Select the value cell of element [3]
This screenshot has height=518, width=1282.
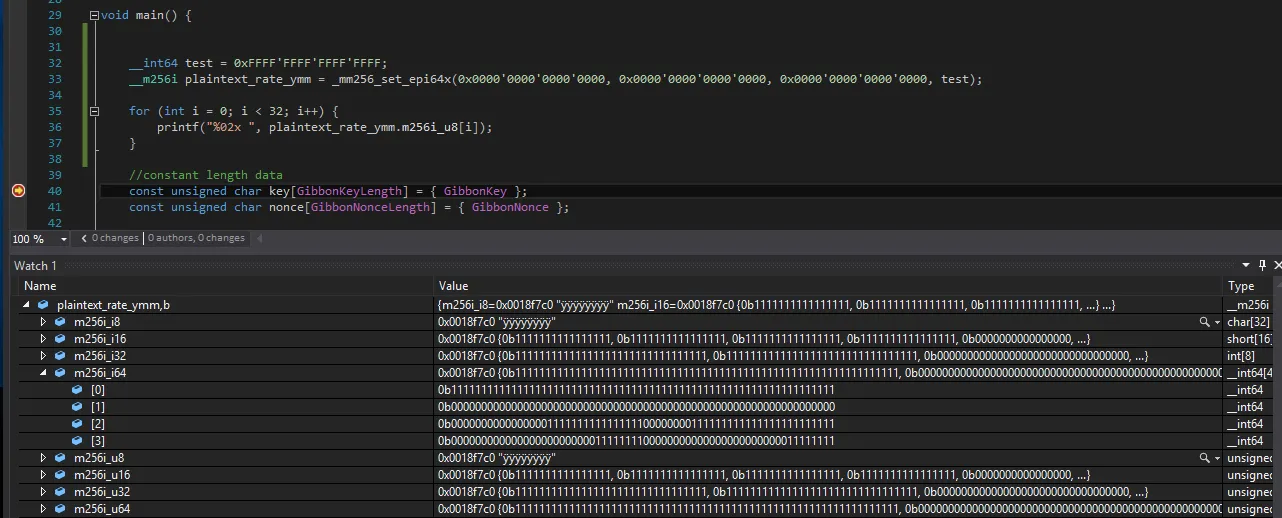coord(830,441)
